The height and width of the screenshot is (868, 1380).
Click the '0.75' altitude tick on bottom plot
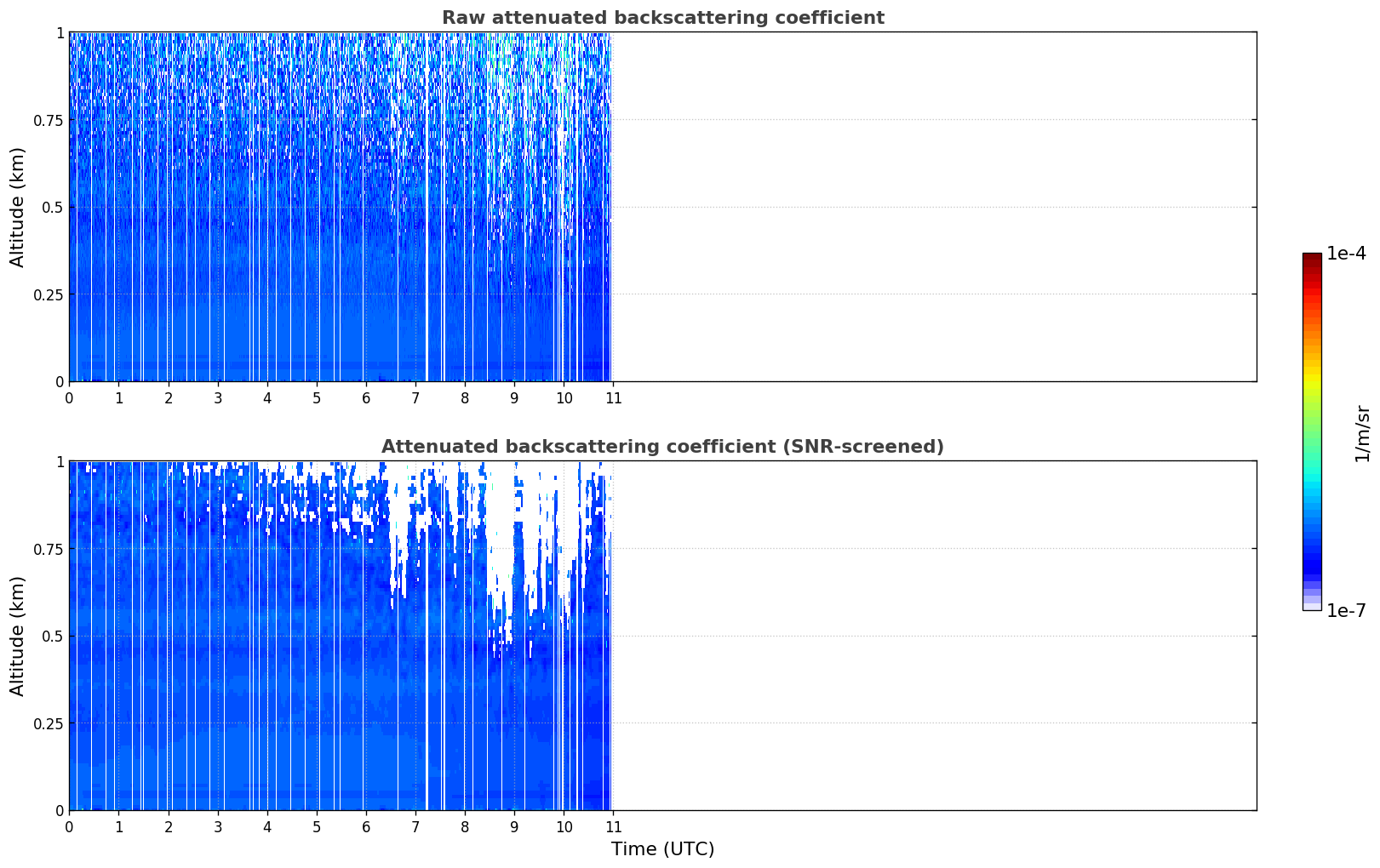49,550
